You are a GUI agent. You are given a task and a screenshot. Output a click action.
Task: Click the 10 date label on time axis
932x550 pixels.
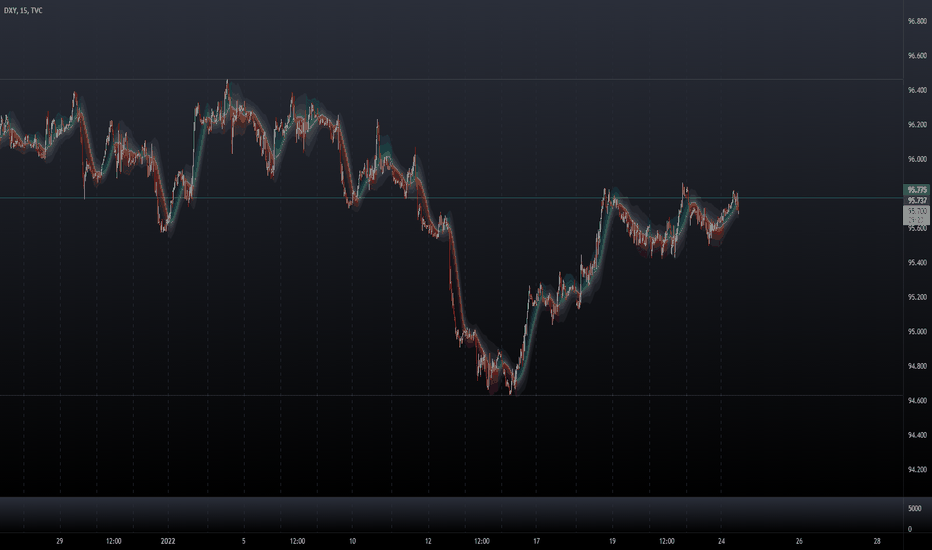pos(352,541)
